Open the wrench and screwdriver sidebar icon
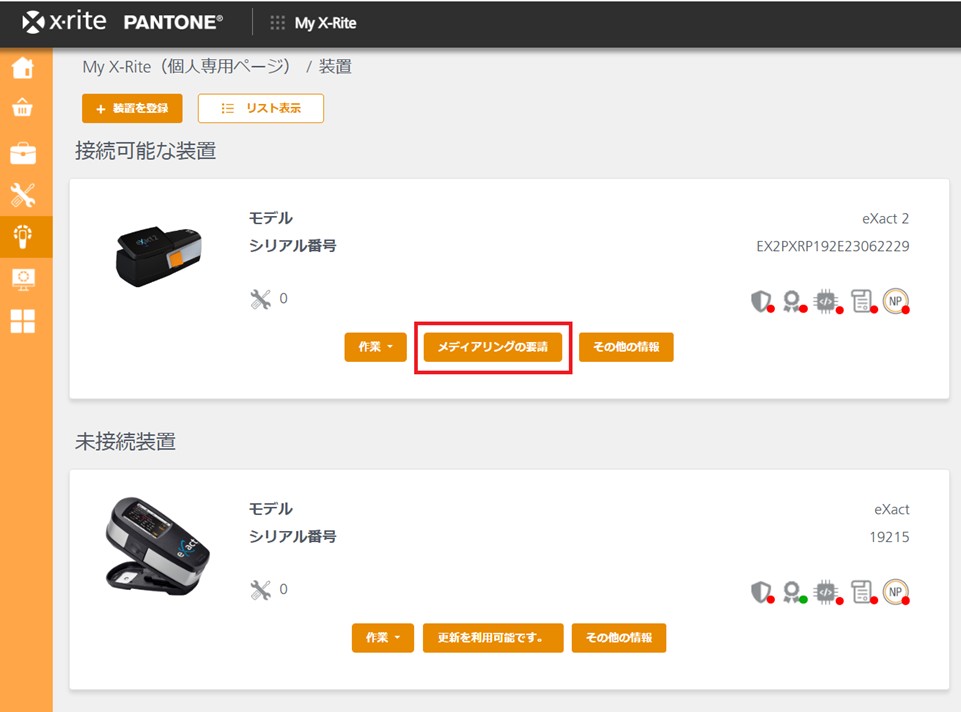 click(23, 195)
